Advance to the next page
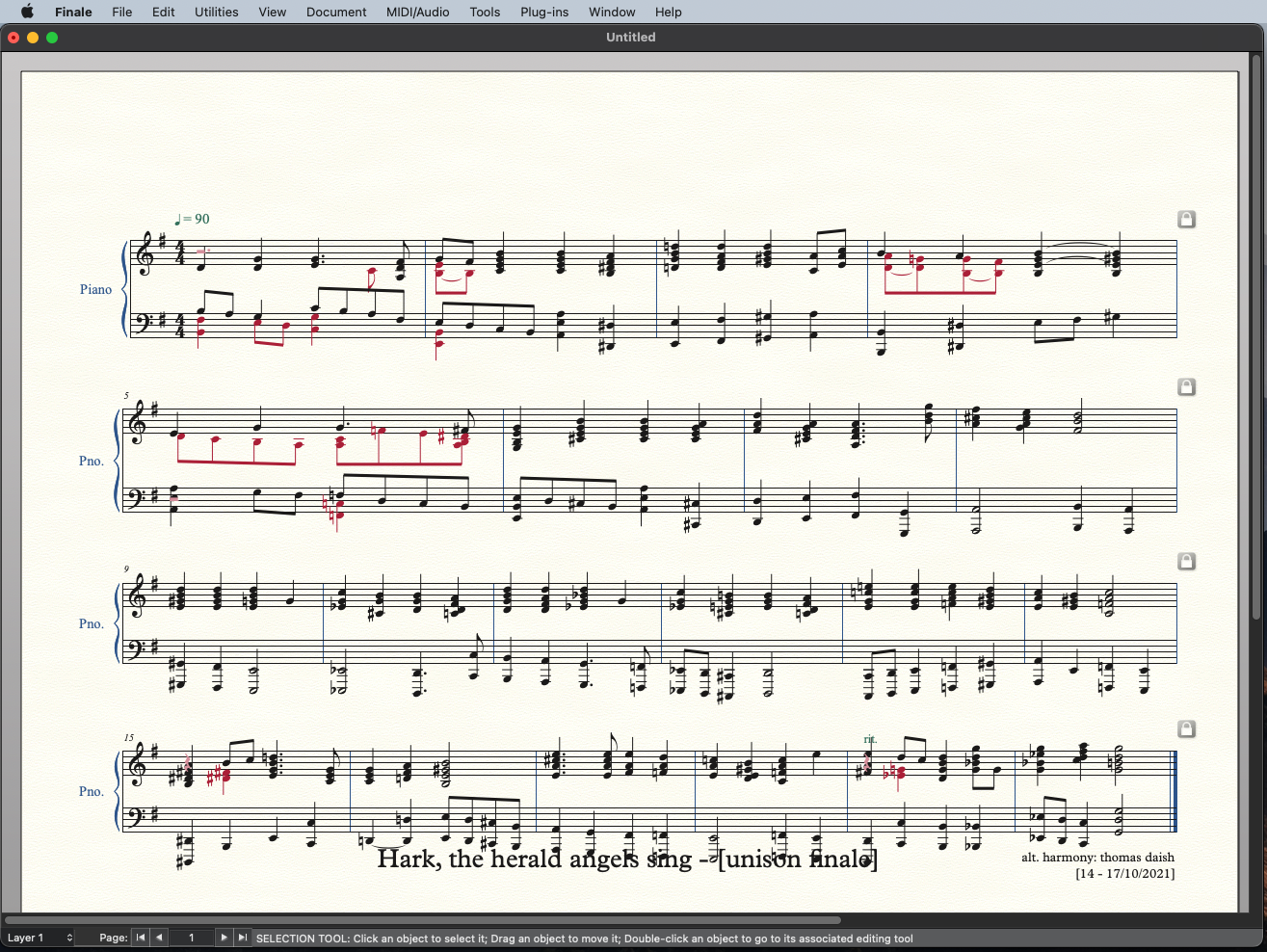The height and width of the screenshot is (952, 1267). (224, 938)
